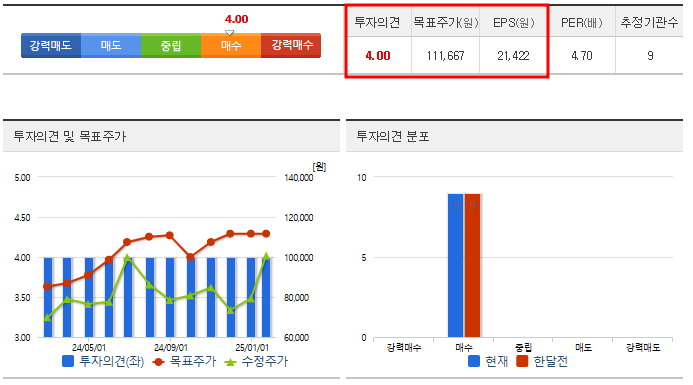Viewport: 693px width, 385px height.
Task: Click the 4.00 marker above rating bar
Action: click(x=236, y=19)
